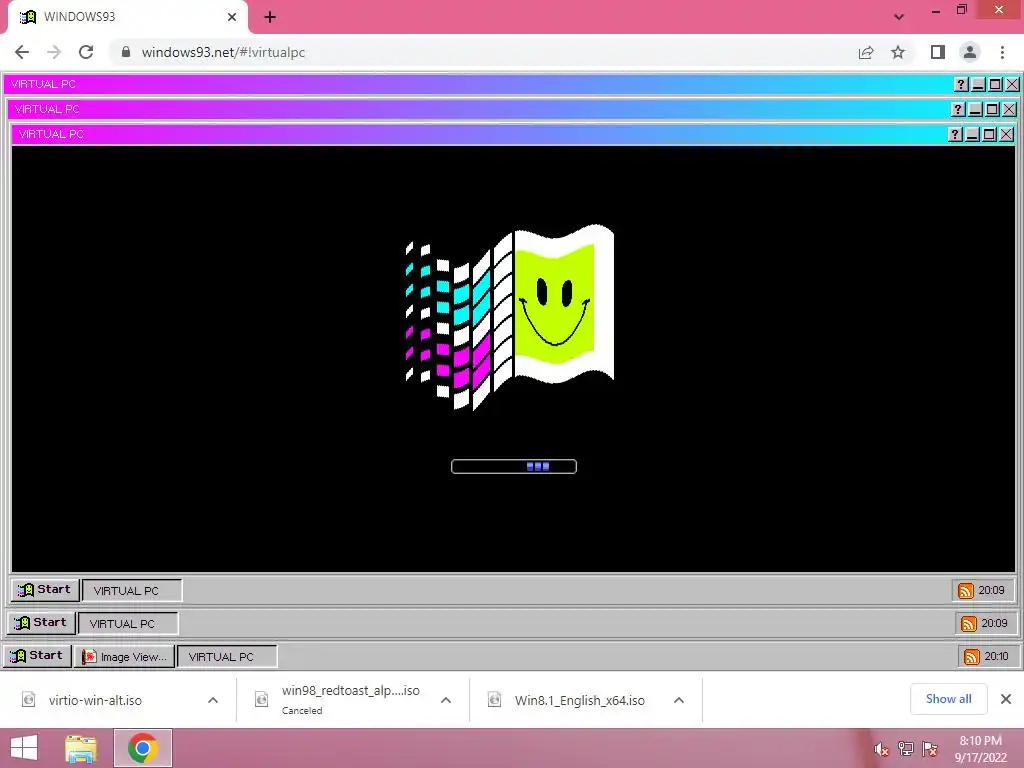Image resolution: width=1024 pixels, height=768 pixels.
Task: Close the innermost VIRTUAL PC window
Action: point(1007,134)
